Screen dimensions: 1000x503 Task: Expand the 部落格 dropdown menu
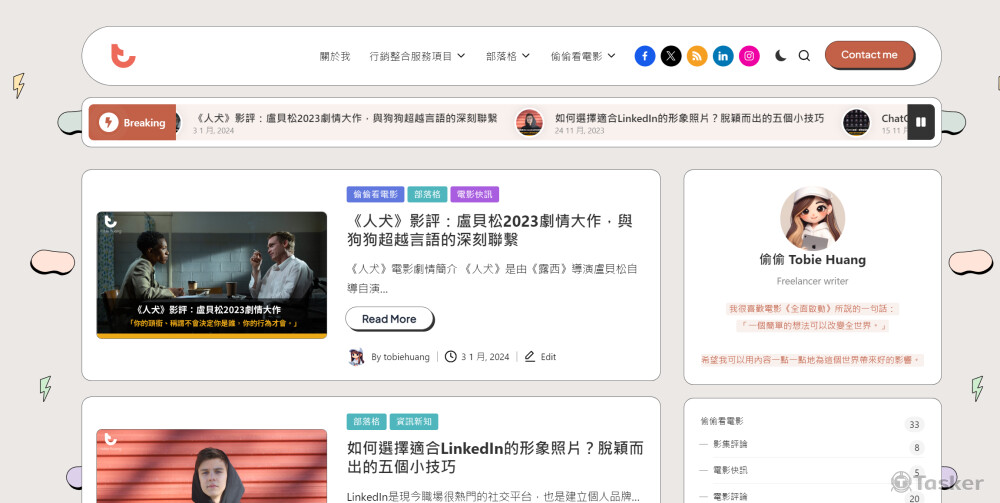[x=509, y=56]
